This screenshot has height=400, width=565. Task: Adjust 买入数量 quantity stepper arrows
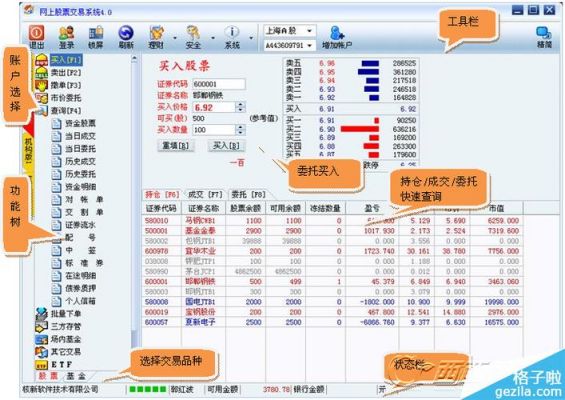click(240, 130)
